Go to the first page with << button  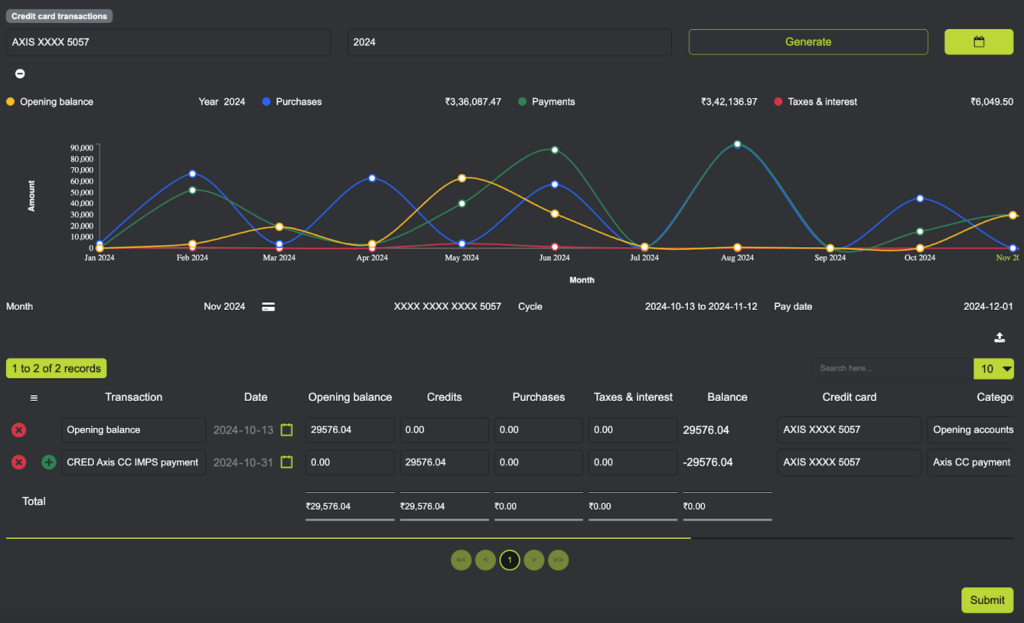click(x=461, y=560)
